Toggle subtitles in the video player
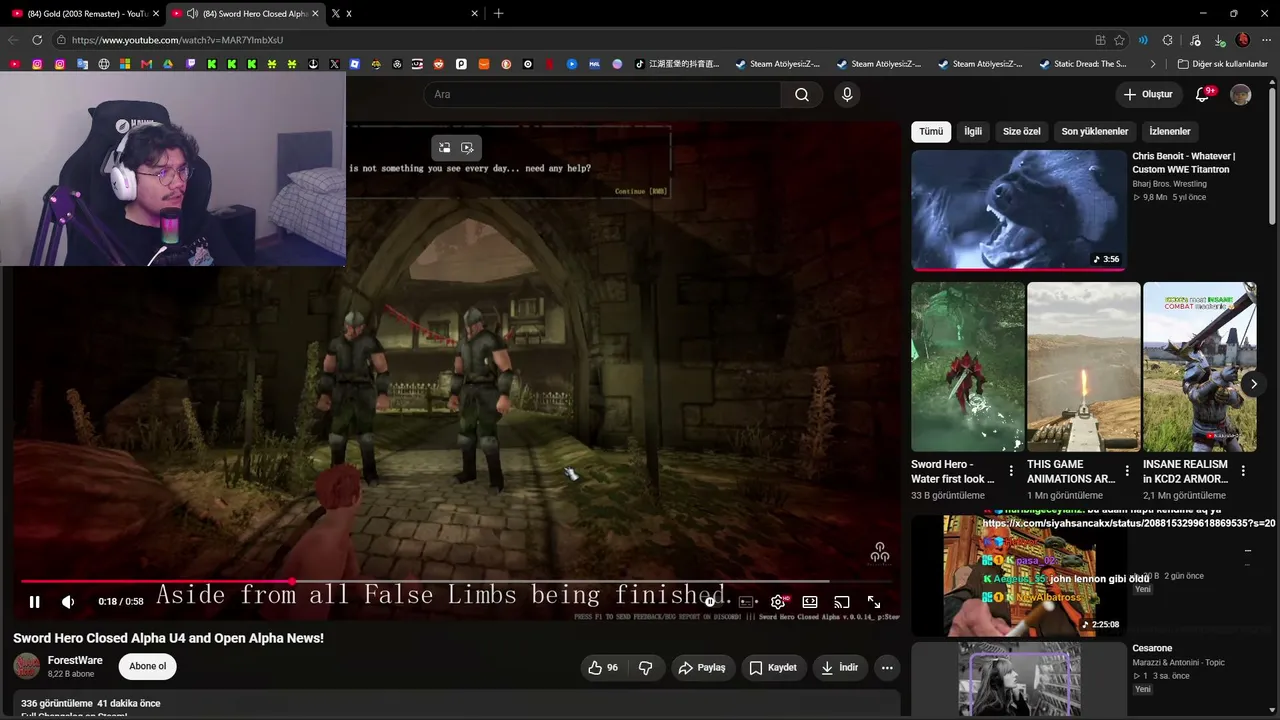The height and width of the screenshot is (720, 1280). [x=746, y=602]
